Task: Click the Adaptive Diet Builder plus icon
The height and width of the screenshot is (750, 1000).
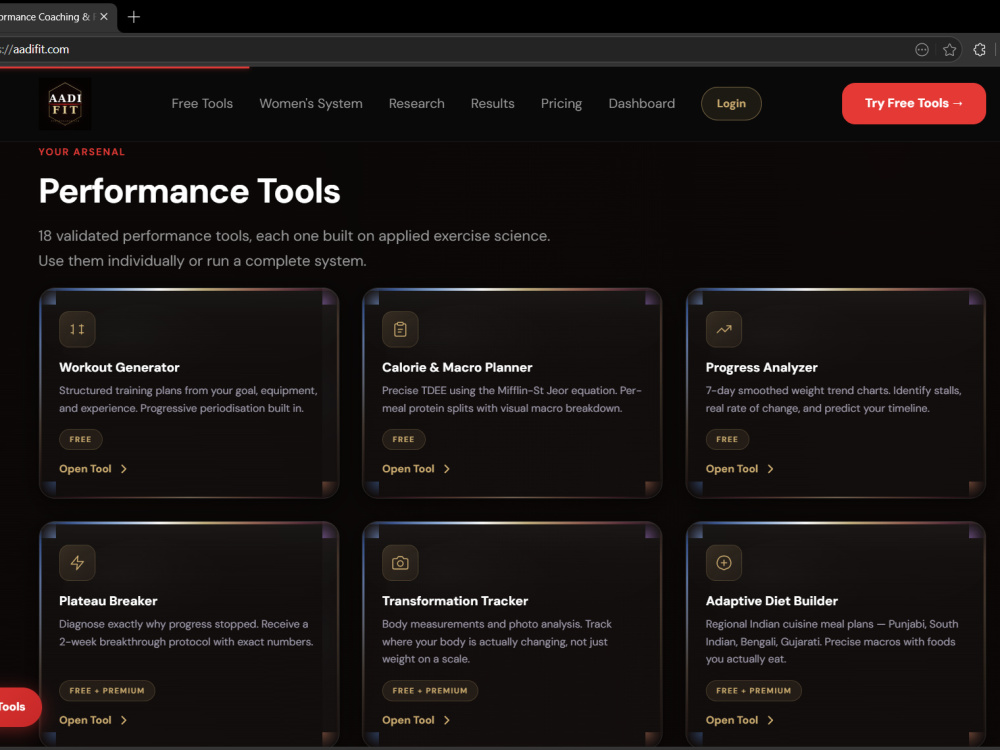Action: click(724, 562)
